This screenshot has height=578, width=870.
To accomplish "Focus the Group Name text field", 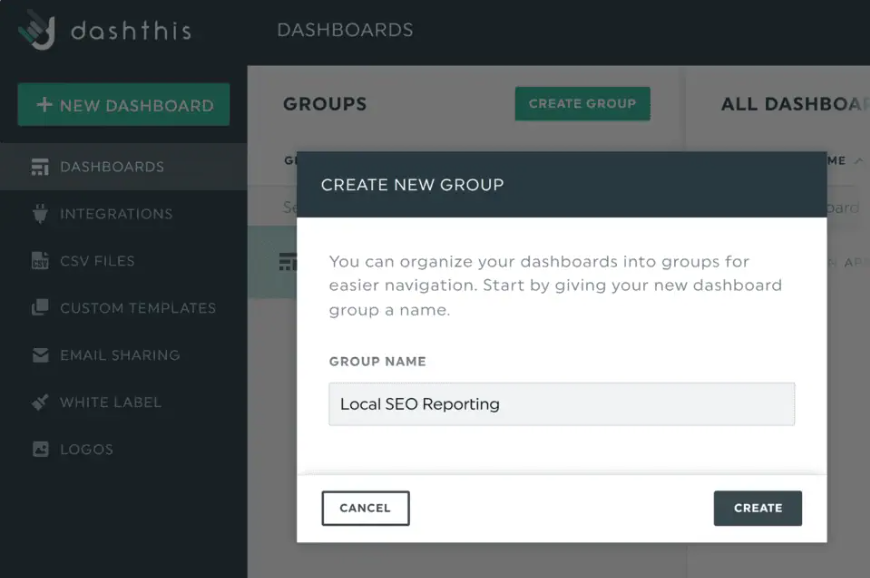I will pos(561,404).
